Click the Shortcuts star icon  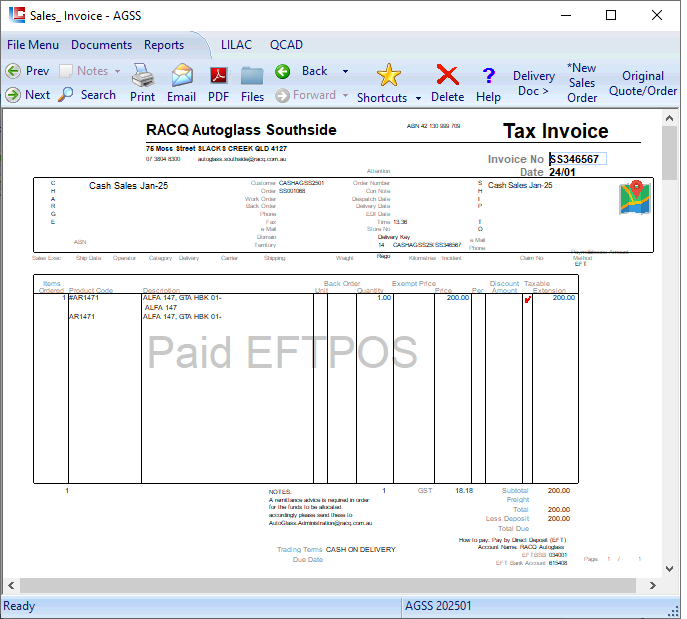coord(389,75)
